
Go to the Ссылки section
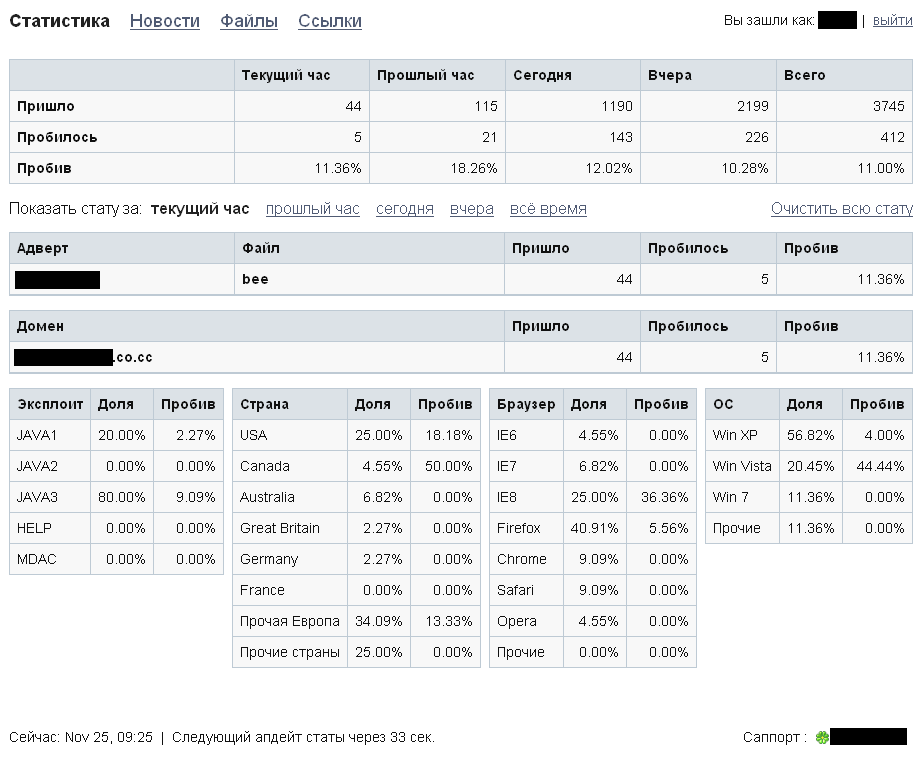[x=330, y=21]
